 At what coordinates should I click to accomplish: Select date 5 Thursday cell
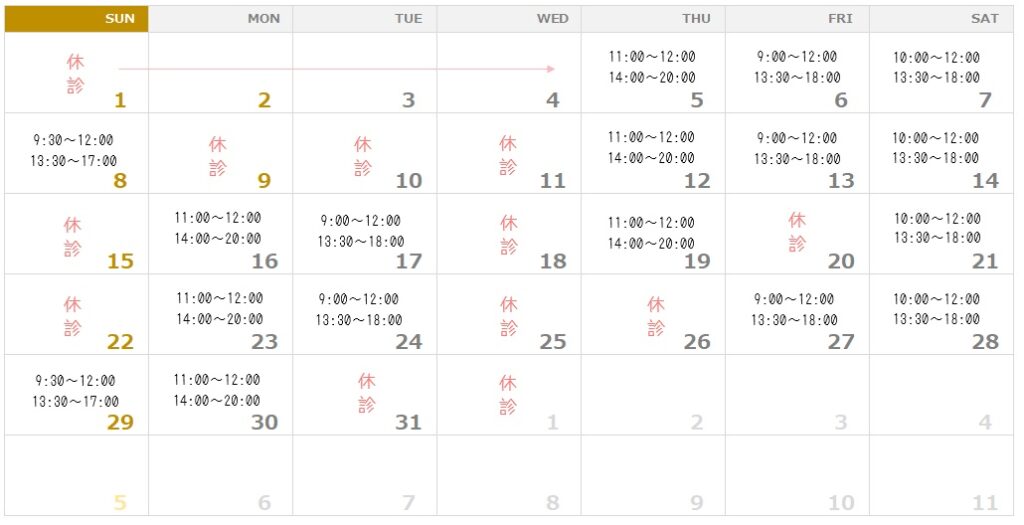click(653, 72)
